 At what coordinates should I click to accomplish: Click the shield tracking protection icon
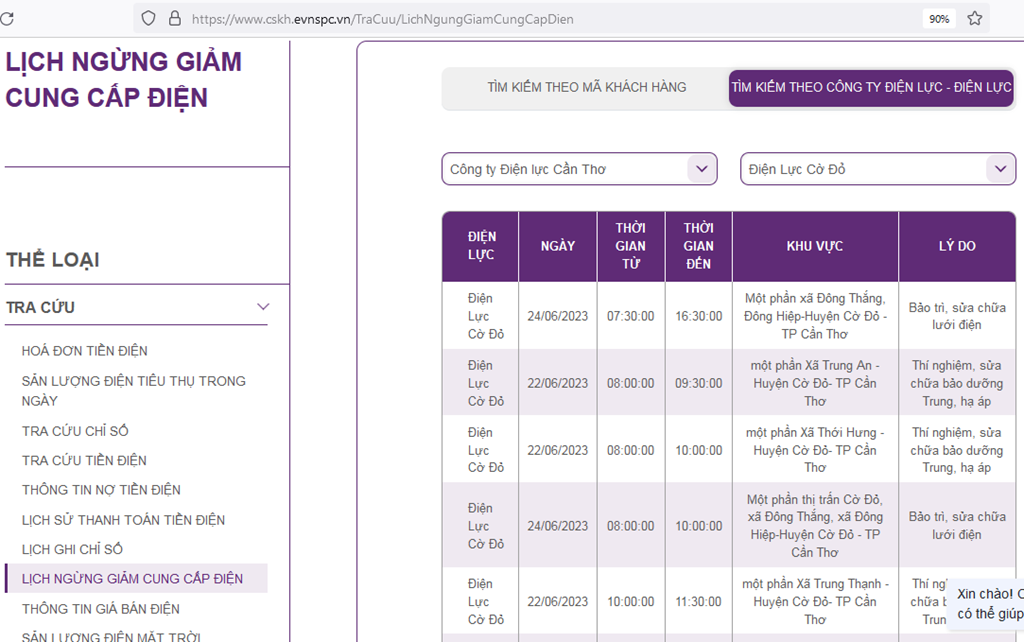[148, 18]
